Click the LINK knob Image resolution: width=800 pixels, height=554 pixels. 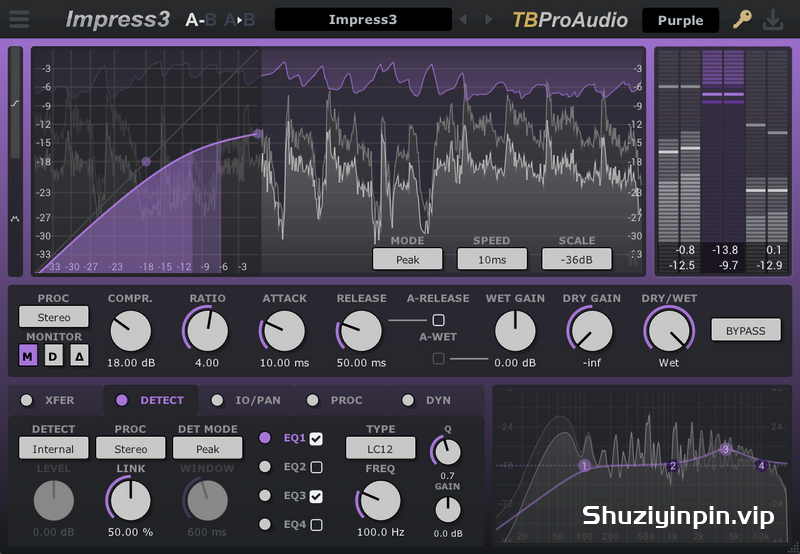131,500
